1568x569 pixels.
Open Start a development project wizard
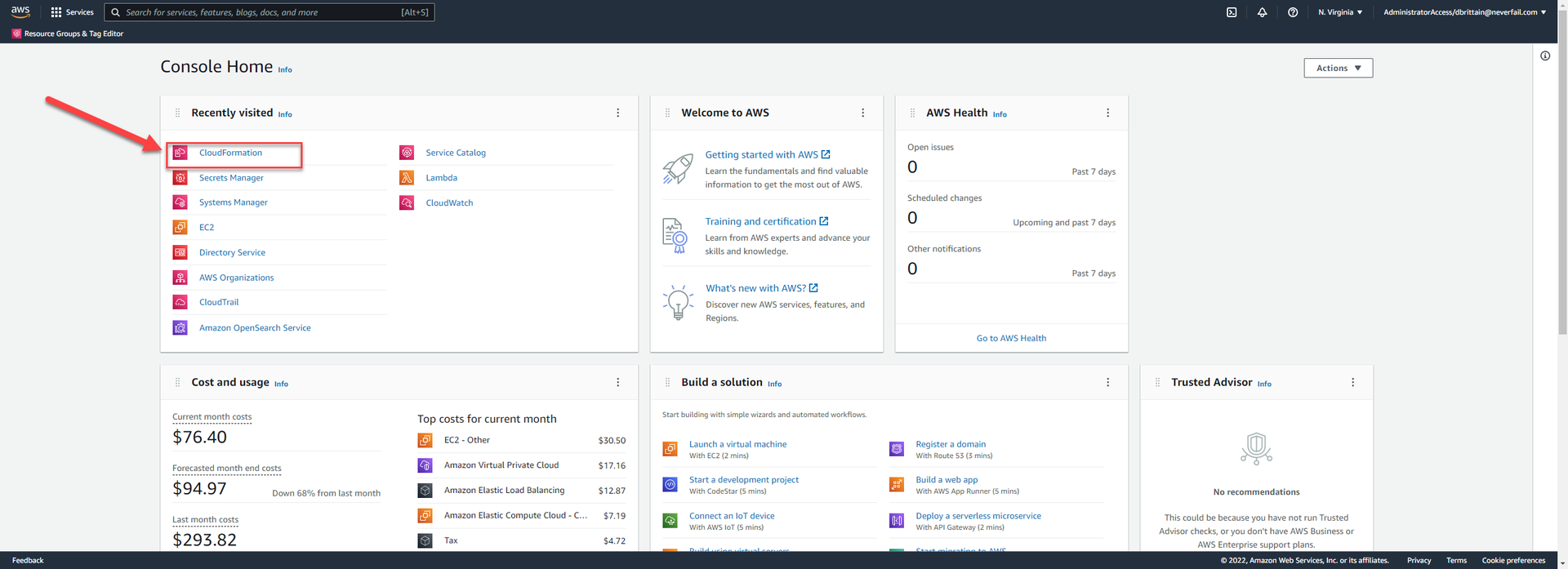[744, 480]
